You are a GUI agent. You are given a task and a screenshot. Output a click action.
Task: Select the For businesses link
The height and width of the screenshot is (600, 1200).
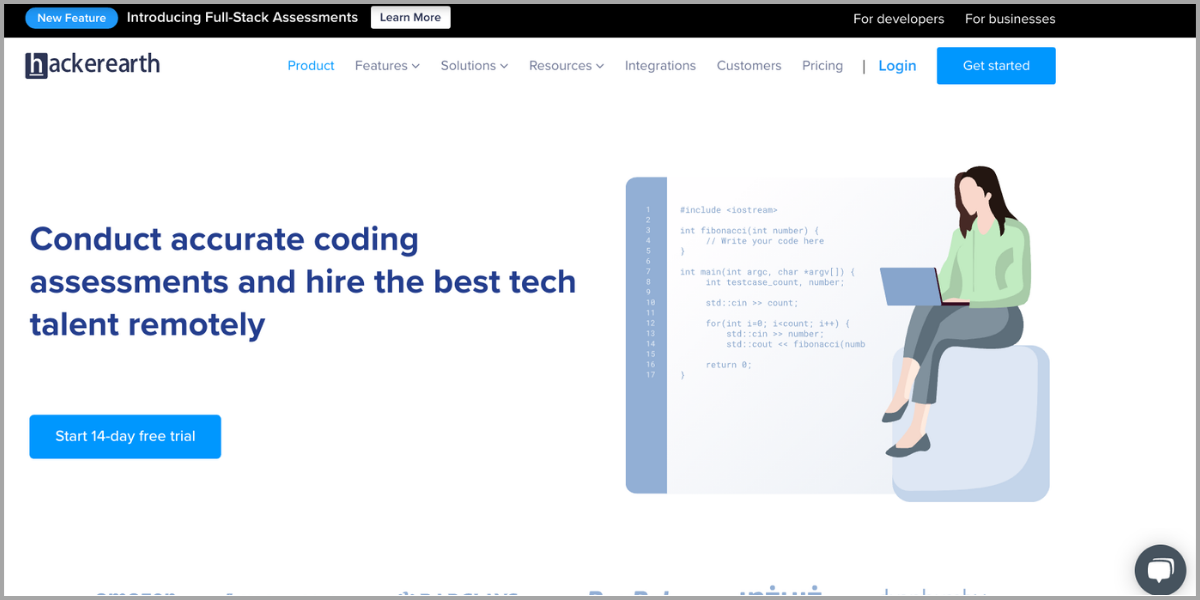(1010, 19)
